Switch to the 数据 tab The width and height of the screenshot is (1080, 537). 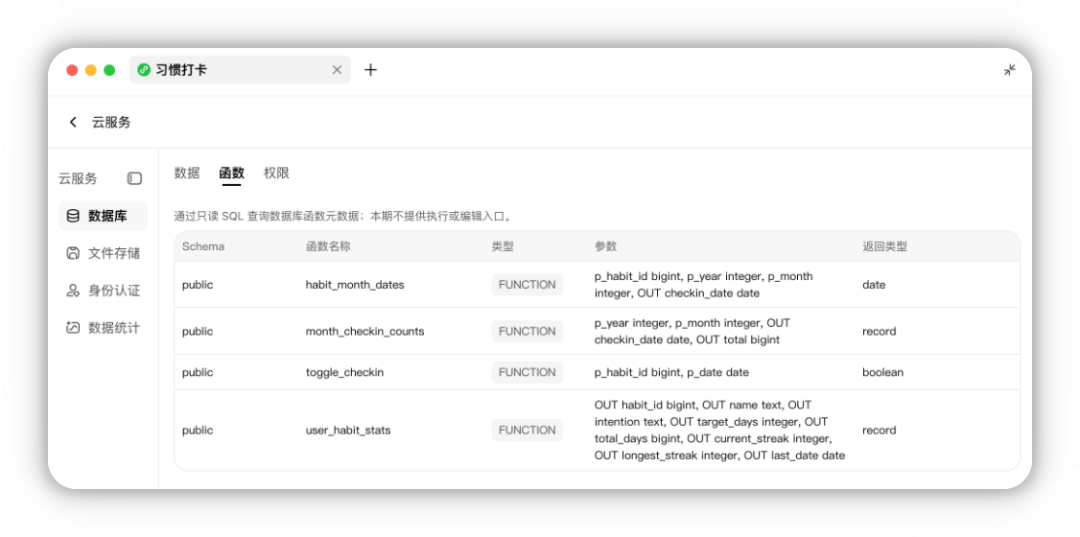point(187,173)
